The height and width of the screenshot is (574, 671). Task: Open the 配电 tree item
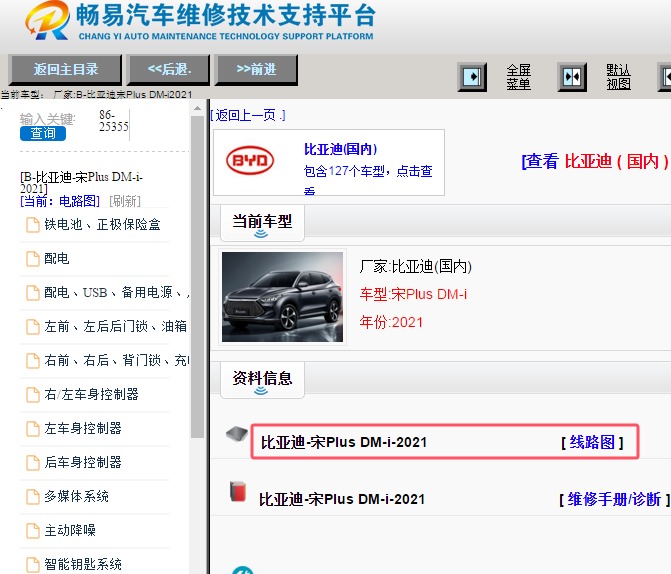(x=56, y=259)
